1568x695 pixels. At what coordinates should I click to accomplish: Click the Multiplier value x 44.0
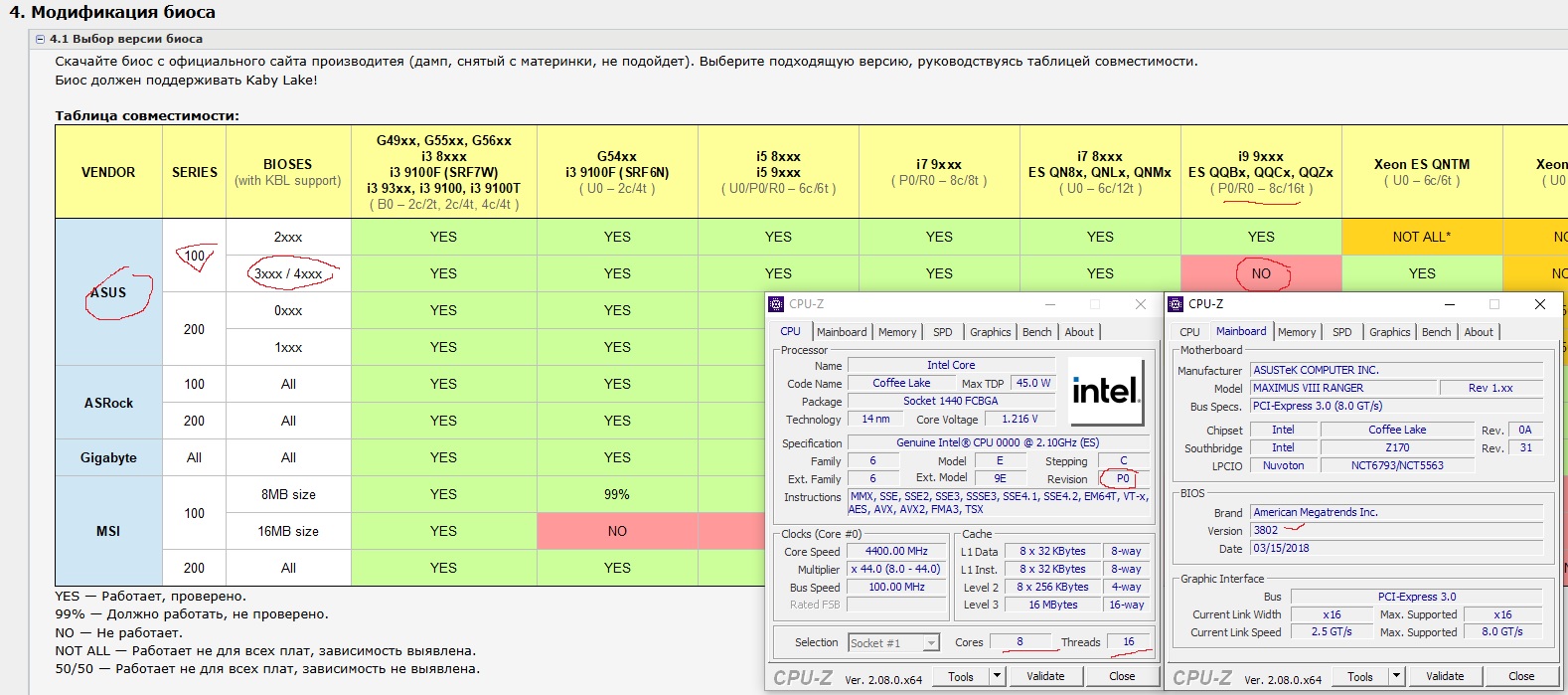pos(896,570)
